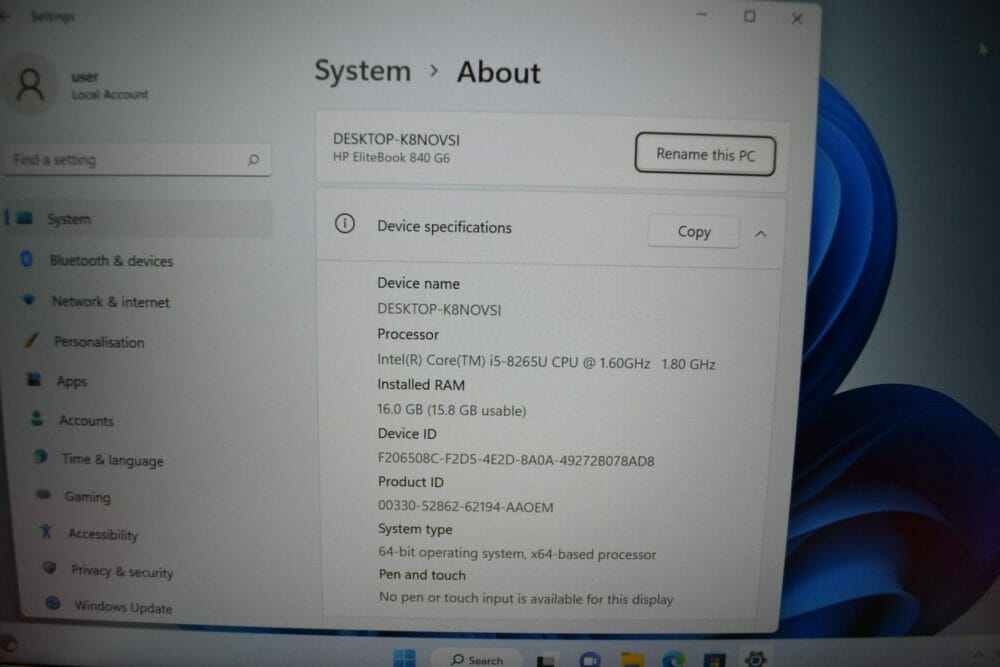The image size is (1000, 667).
Task: Click the 16.0 GB (15.8 GB usable) text
Action: pos(452,410)
